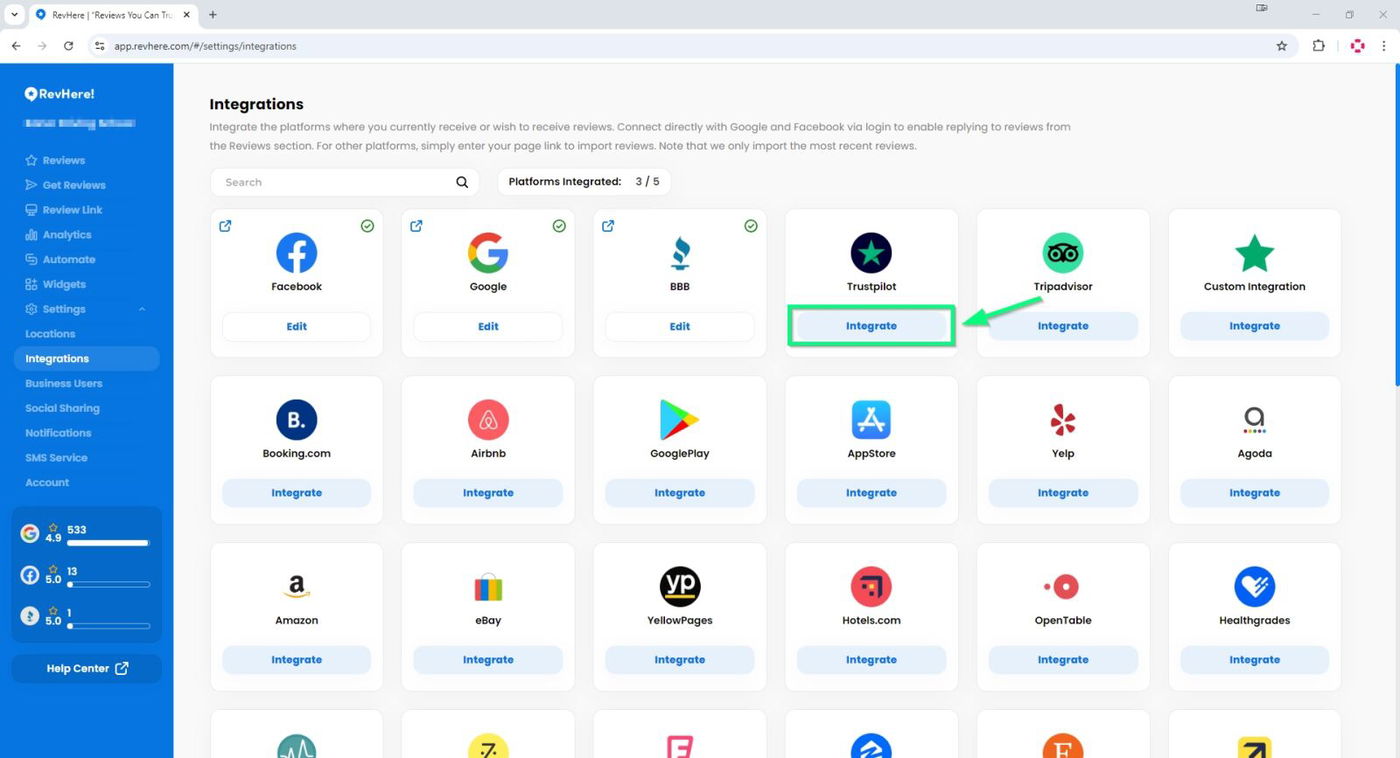The image size is (1400, 758).
Task: Click the GooglePlay logo
Action: (680, 420)
